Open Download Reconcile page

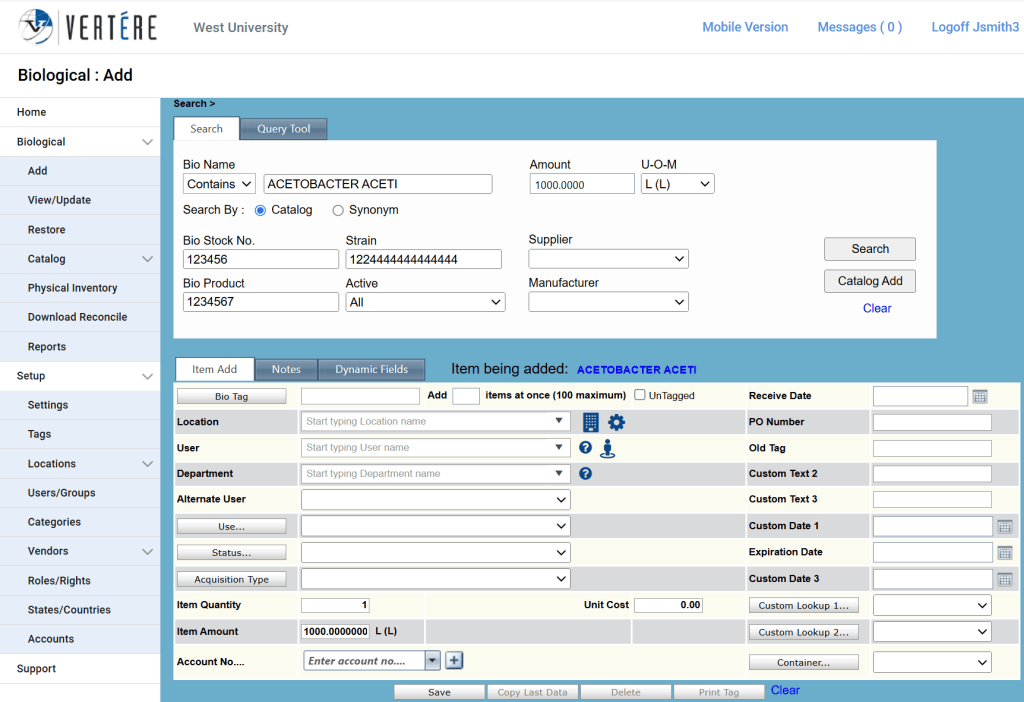[80, 317]
